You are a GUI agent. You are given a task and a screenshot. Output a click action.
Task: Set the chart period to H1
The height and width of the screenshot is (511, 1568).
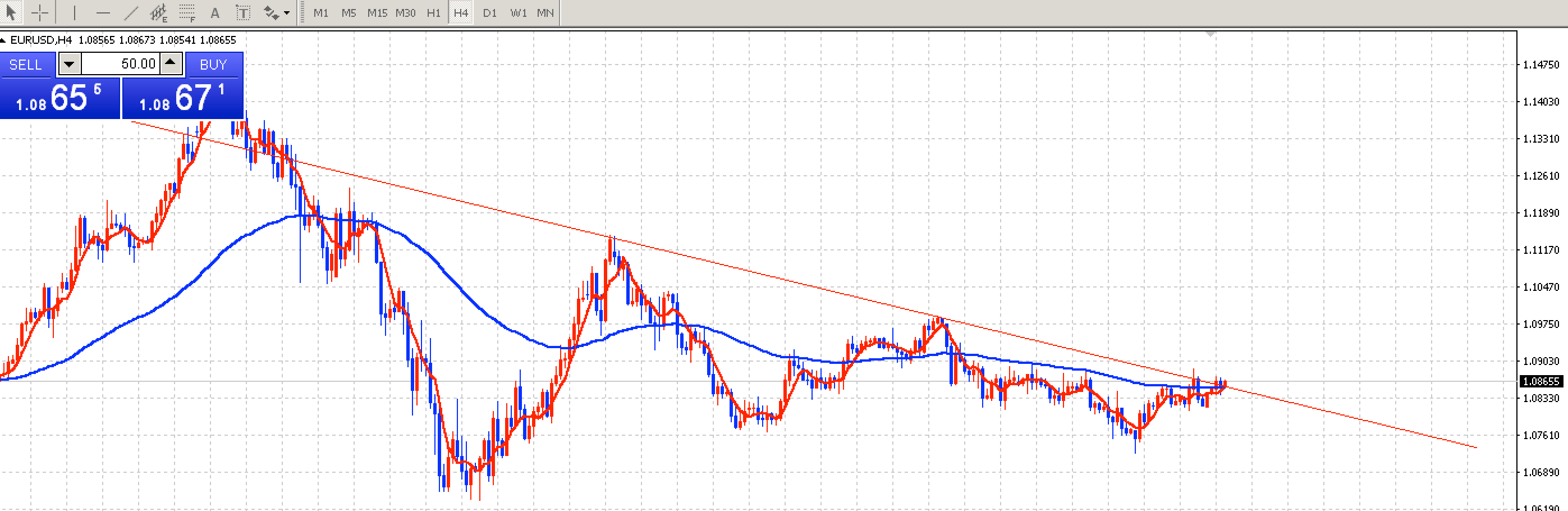coord(433,13)
